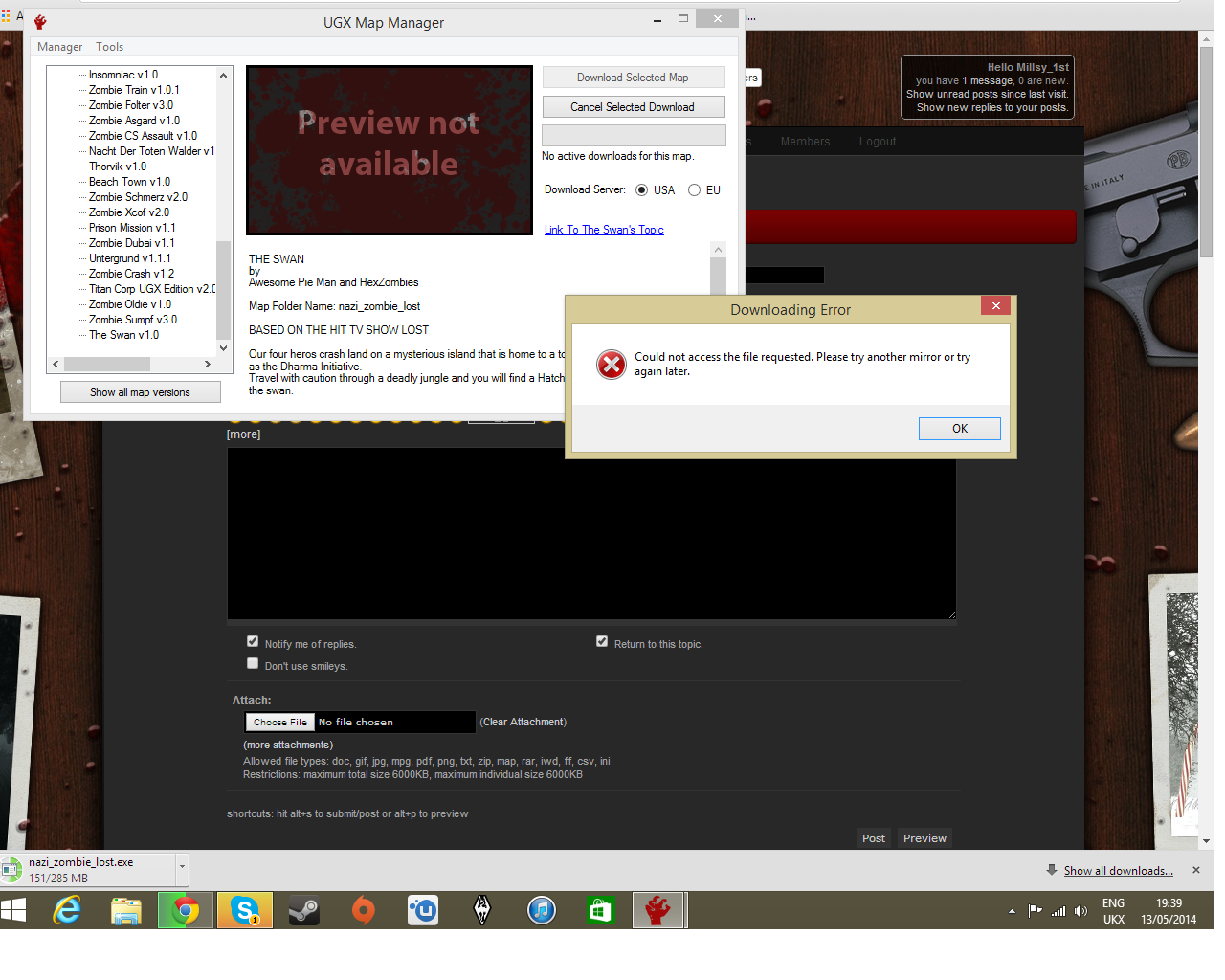Open Origin from the taskbar
Viewport: 1225px width, 980px height.
(x=364, y=910)
